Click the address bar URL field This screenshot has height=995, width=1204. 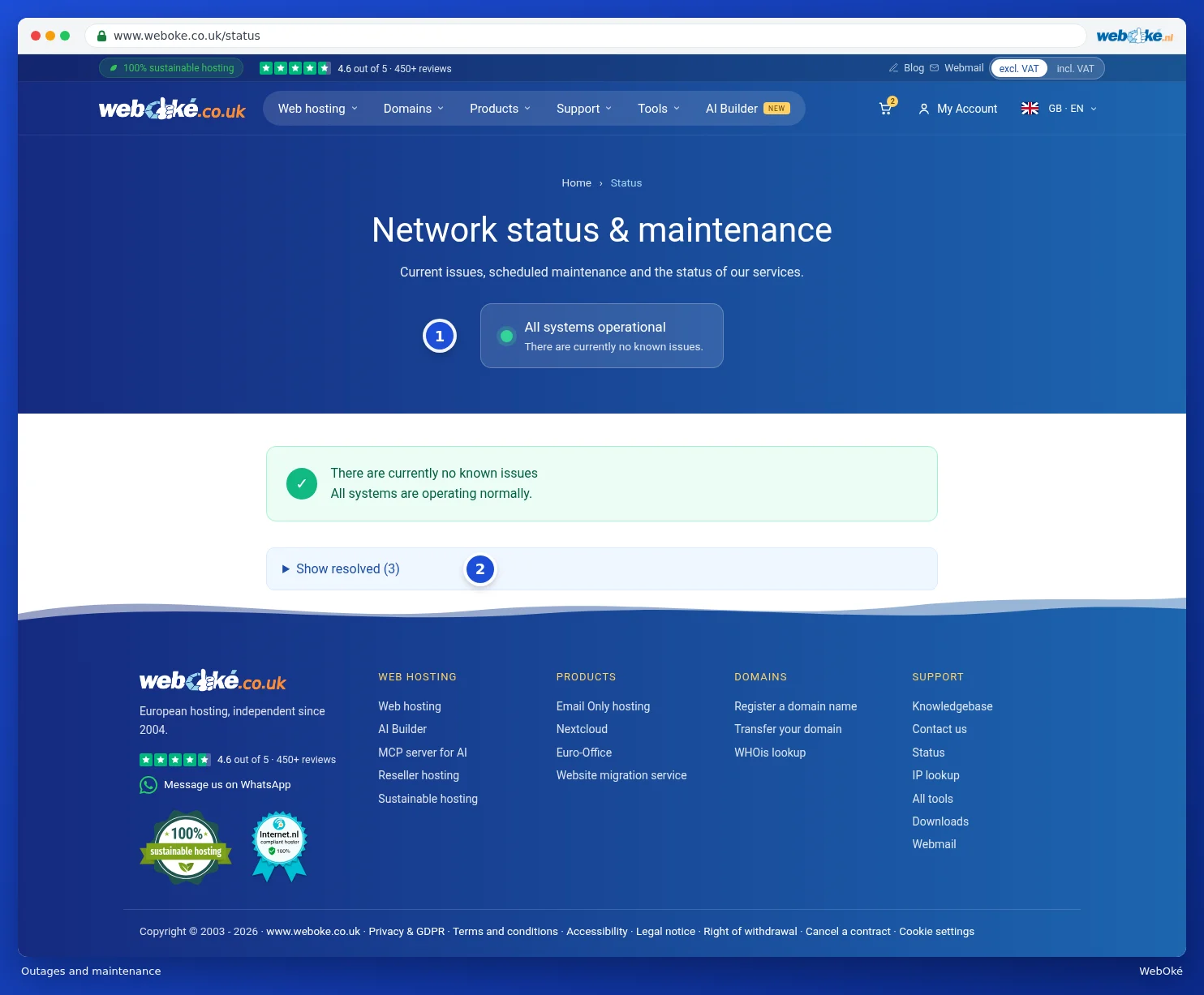[x=585, y=36]
